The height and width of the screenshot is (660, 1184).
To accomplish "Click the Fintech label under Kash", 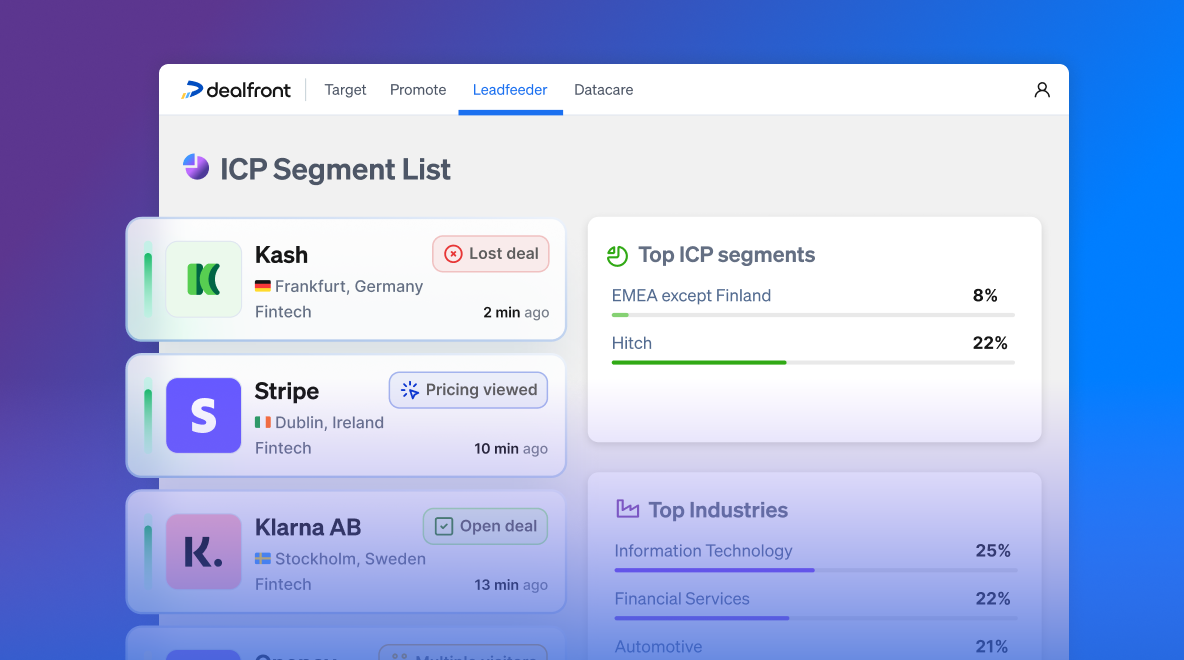I will pyautogui.click(x=283, y=312).
